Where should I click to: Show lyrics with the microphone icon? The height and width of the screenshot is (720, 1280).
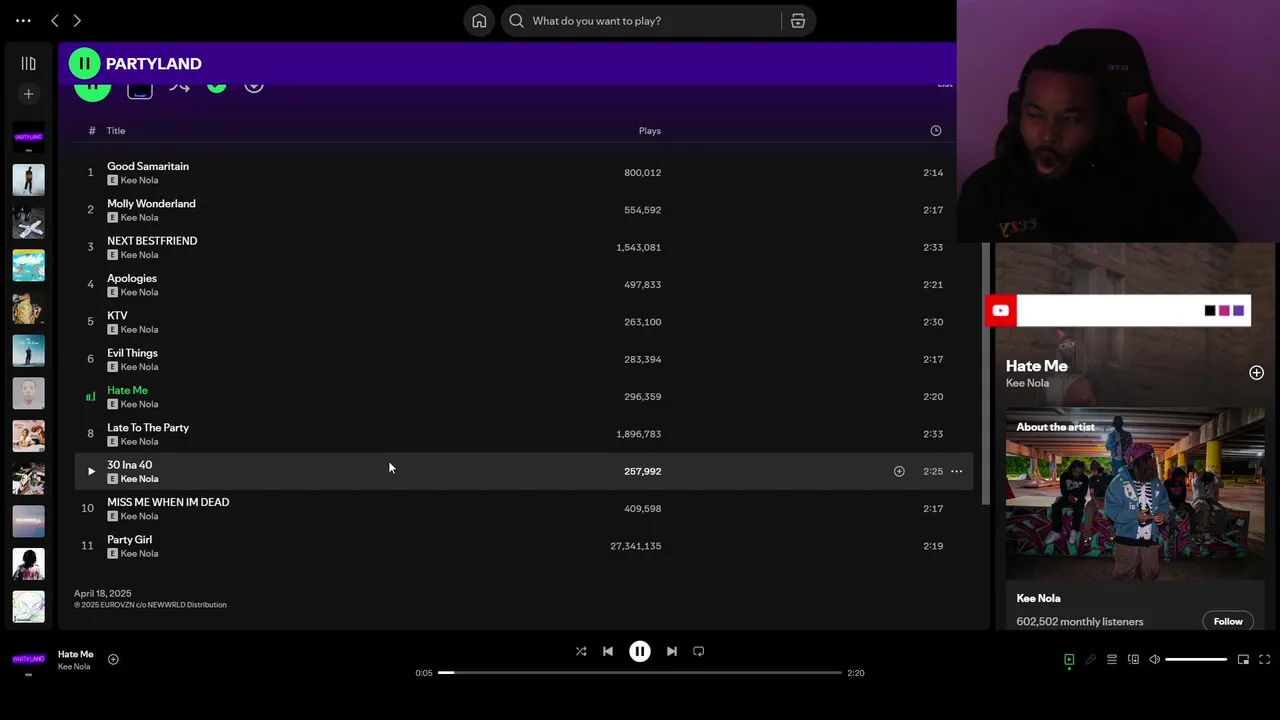[1090, 660]
